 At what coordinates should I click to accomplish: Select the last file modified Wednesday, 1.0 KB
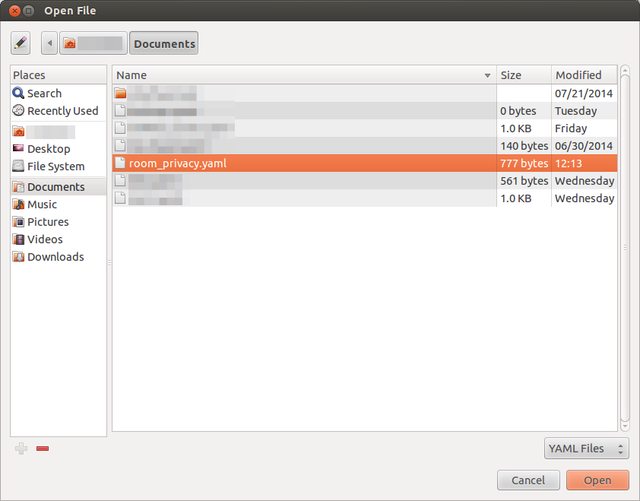click(365, 198)
